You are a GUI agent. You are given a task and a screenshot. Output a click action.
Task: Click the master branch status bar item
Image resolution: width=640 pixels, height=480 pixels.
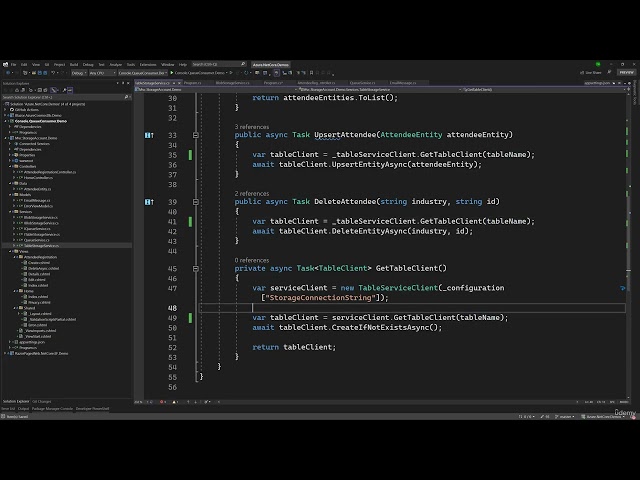pyautogui.click(x=565, y=417)
